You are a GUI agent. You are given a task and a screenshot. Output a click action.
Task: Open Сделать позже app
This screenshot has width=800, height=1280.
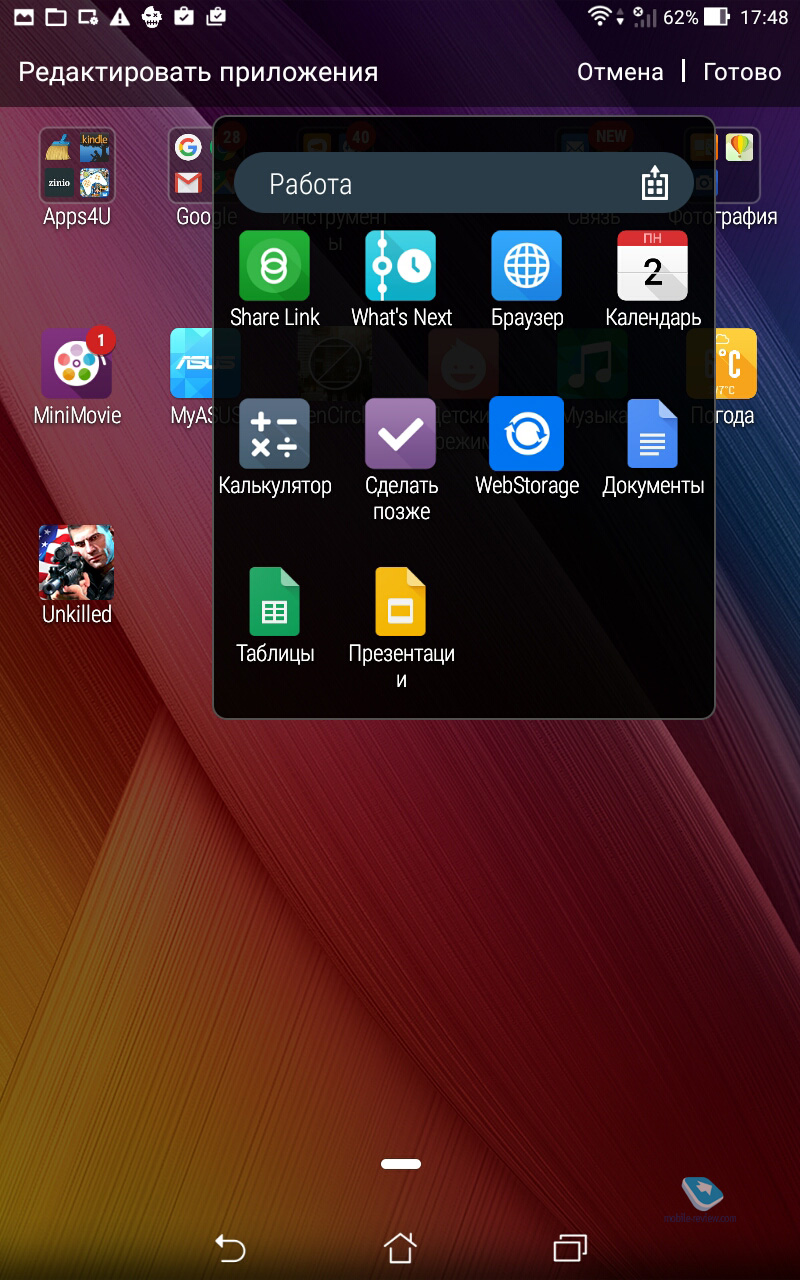point(401,434)
